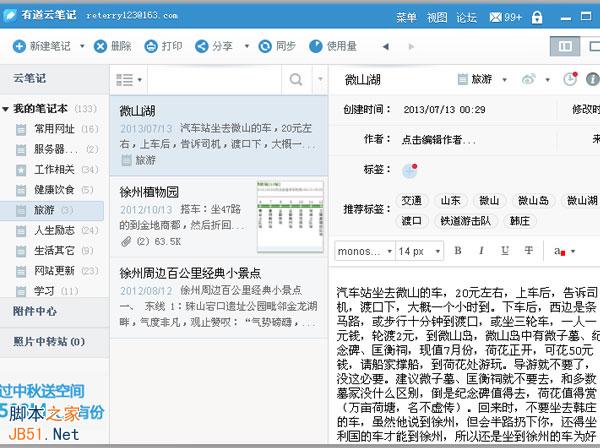The width and height of the screenshot is (600, 448).
Task: Click the 分享 (share) toolbar icon
Action: tap(201, 46)
